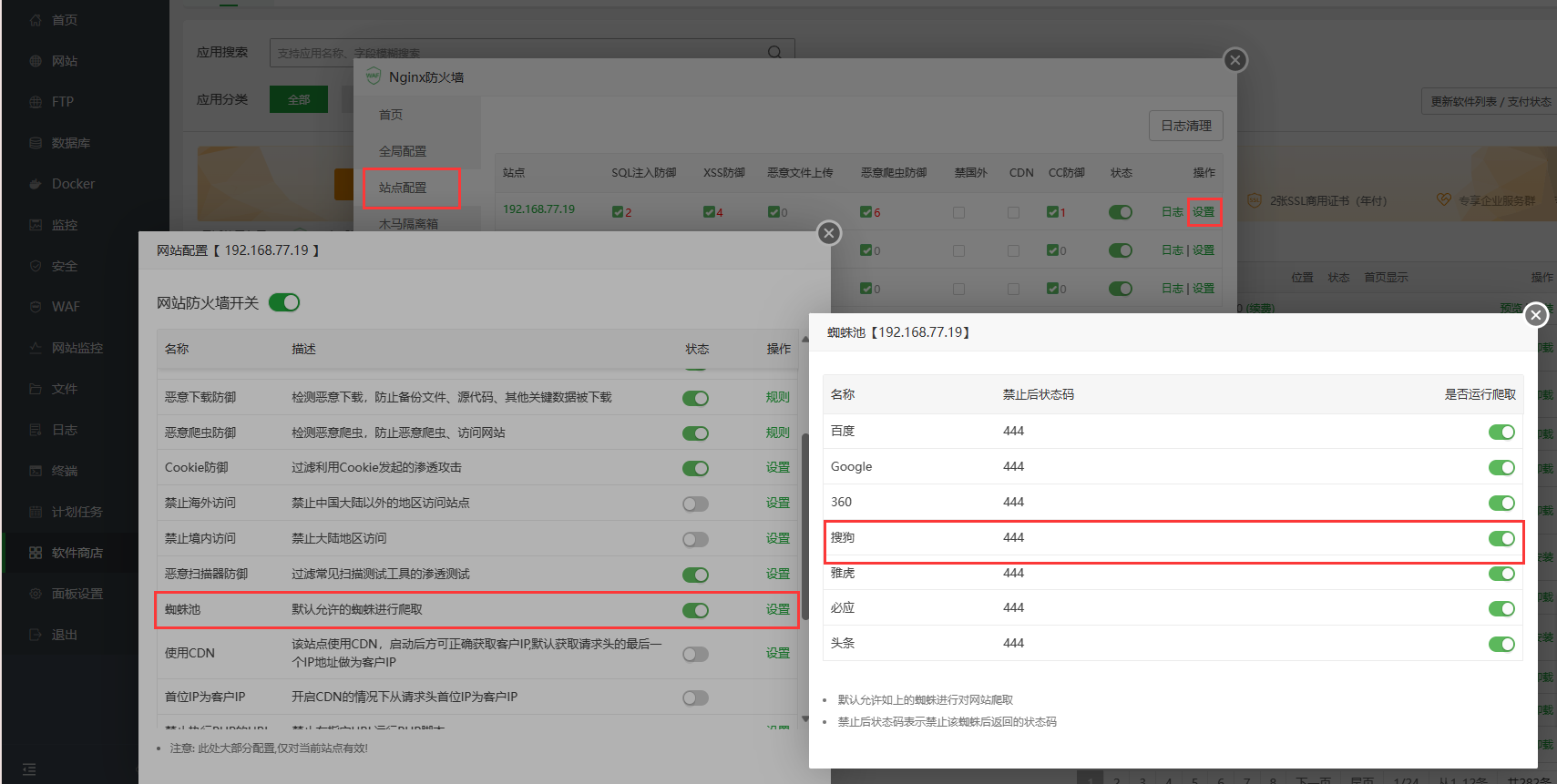Select 全部 application category
Screen dimensions: 1557x784
299,99
